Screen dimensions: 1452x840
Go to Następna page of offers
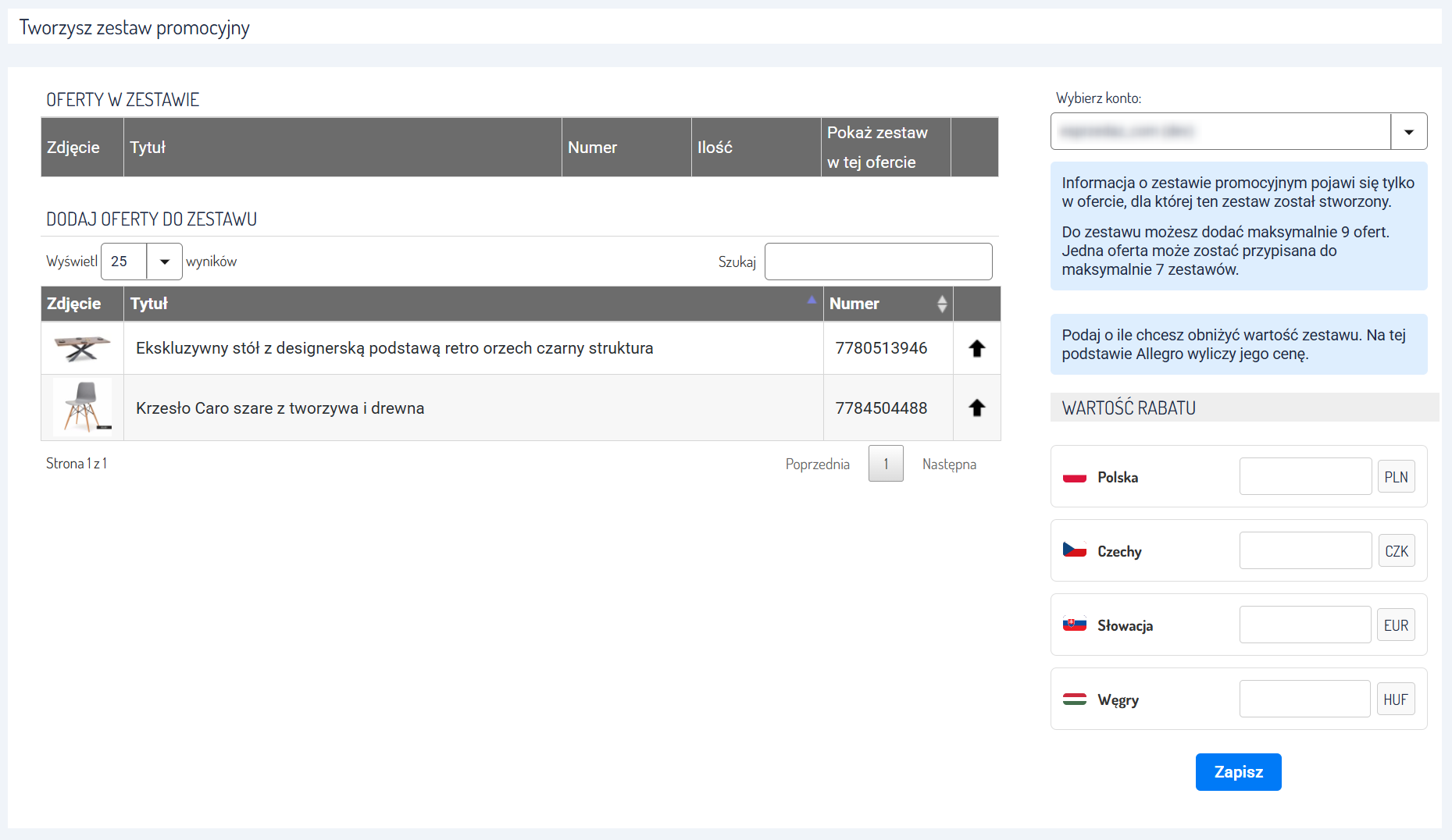coord(949,464)
